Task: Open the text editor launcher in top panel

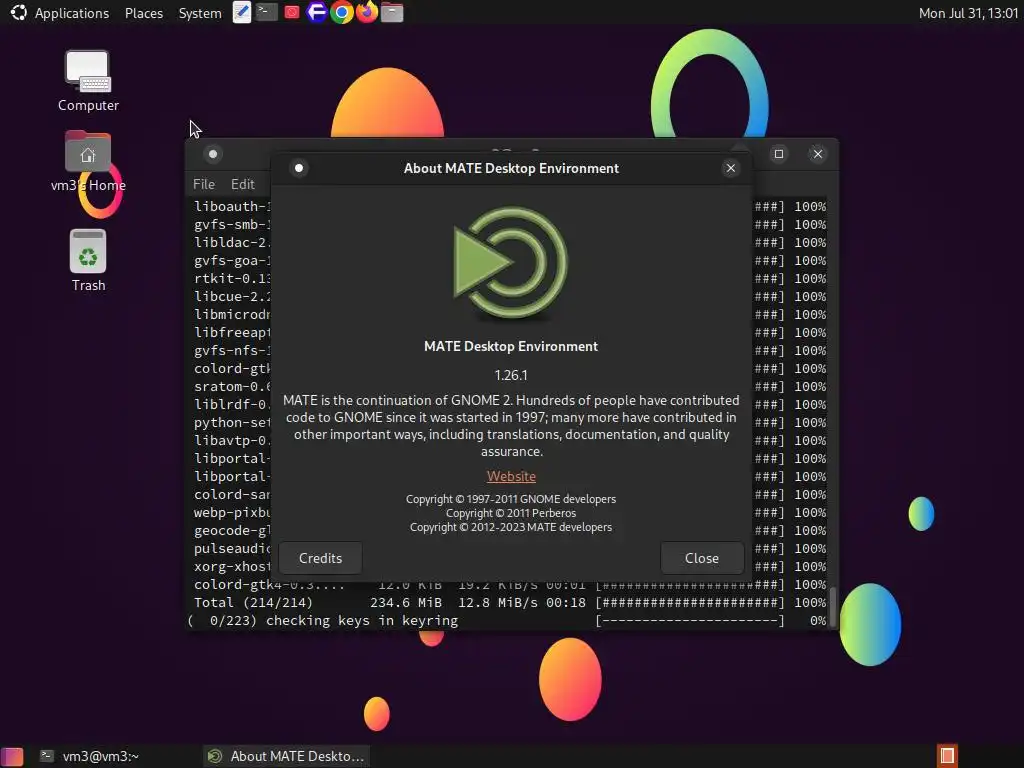Action: [x=242, y=12]
